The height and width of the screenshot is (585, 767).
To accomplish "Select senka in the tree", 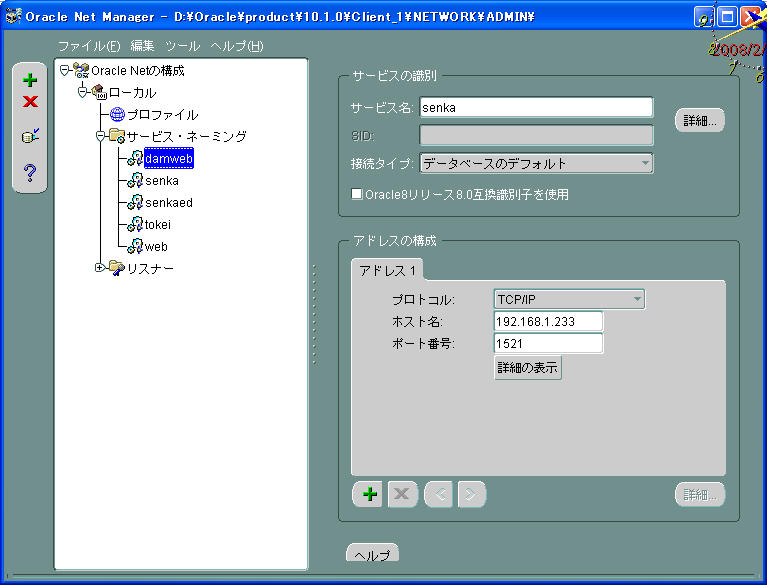I will point(162,180).
